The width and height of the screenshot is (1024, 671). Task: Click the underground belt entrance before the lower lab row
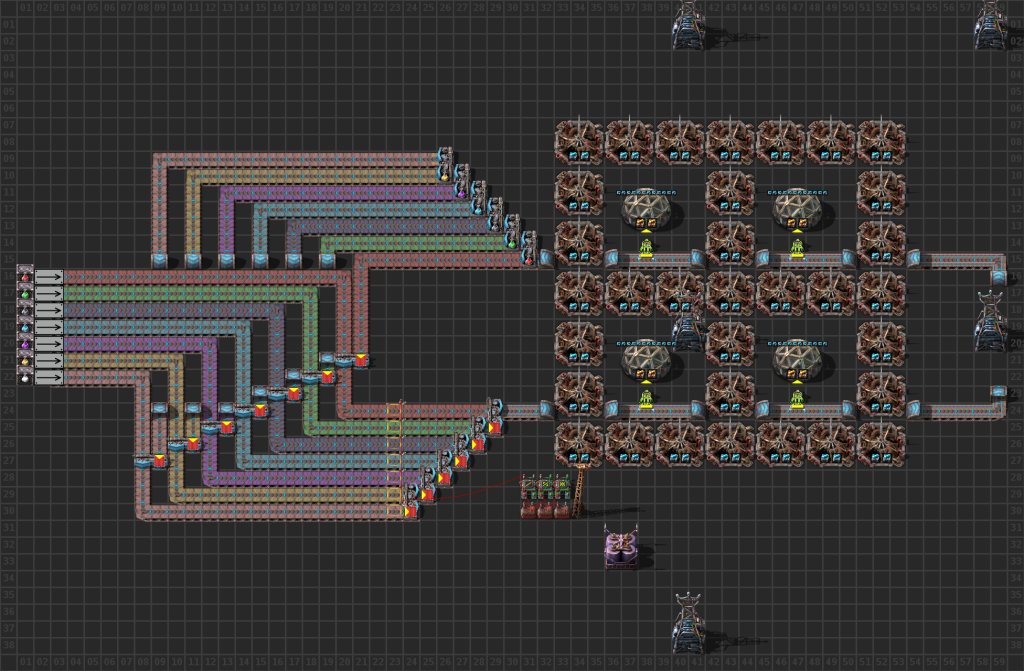[x=546, y=410]
